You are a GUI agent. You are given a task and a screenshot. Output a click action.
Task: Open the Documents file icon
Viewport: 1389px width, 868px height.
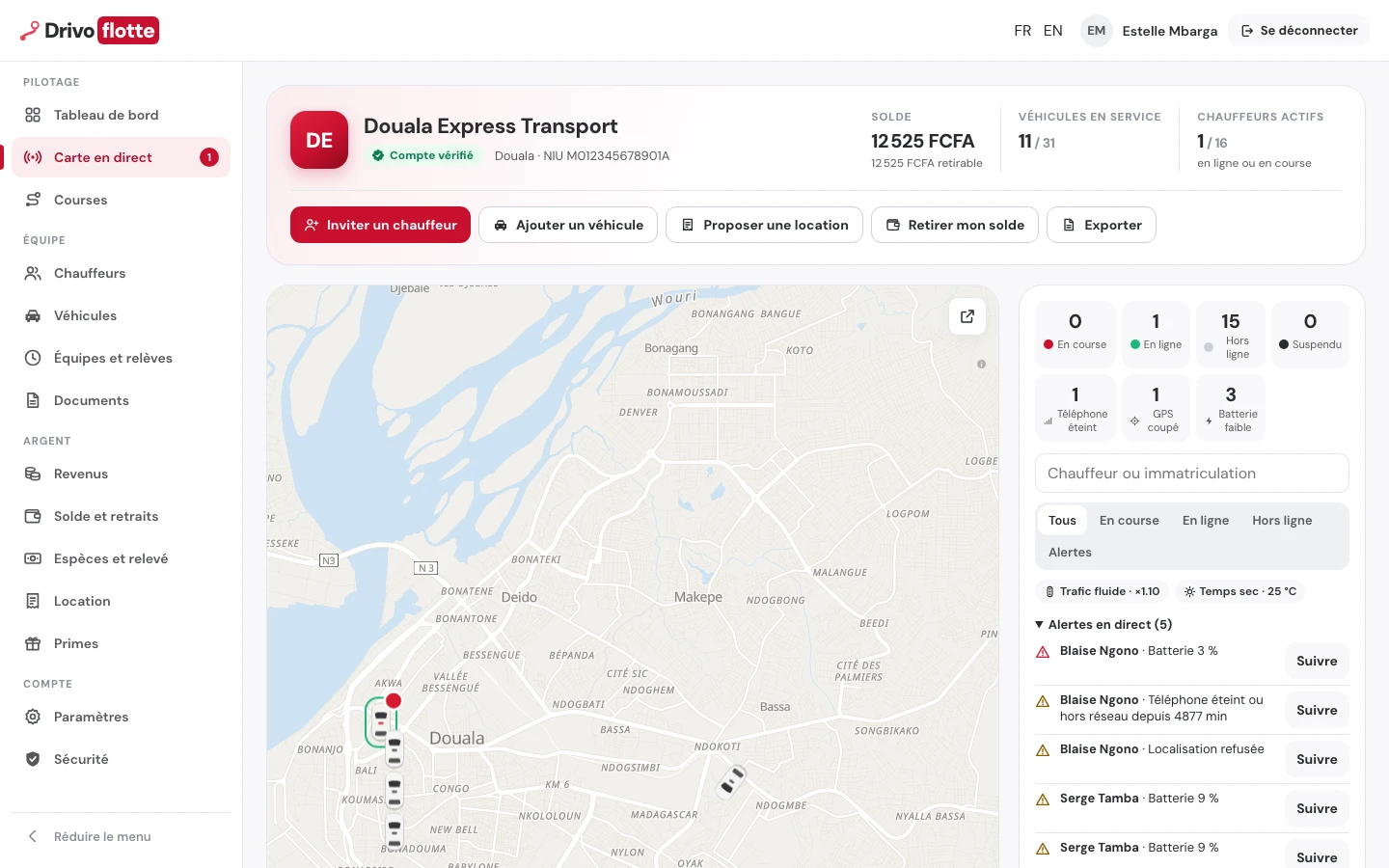(x=33, y=400)
